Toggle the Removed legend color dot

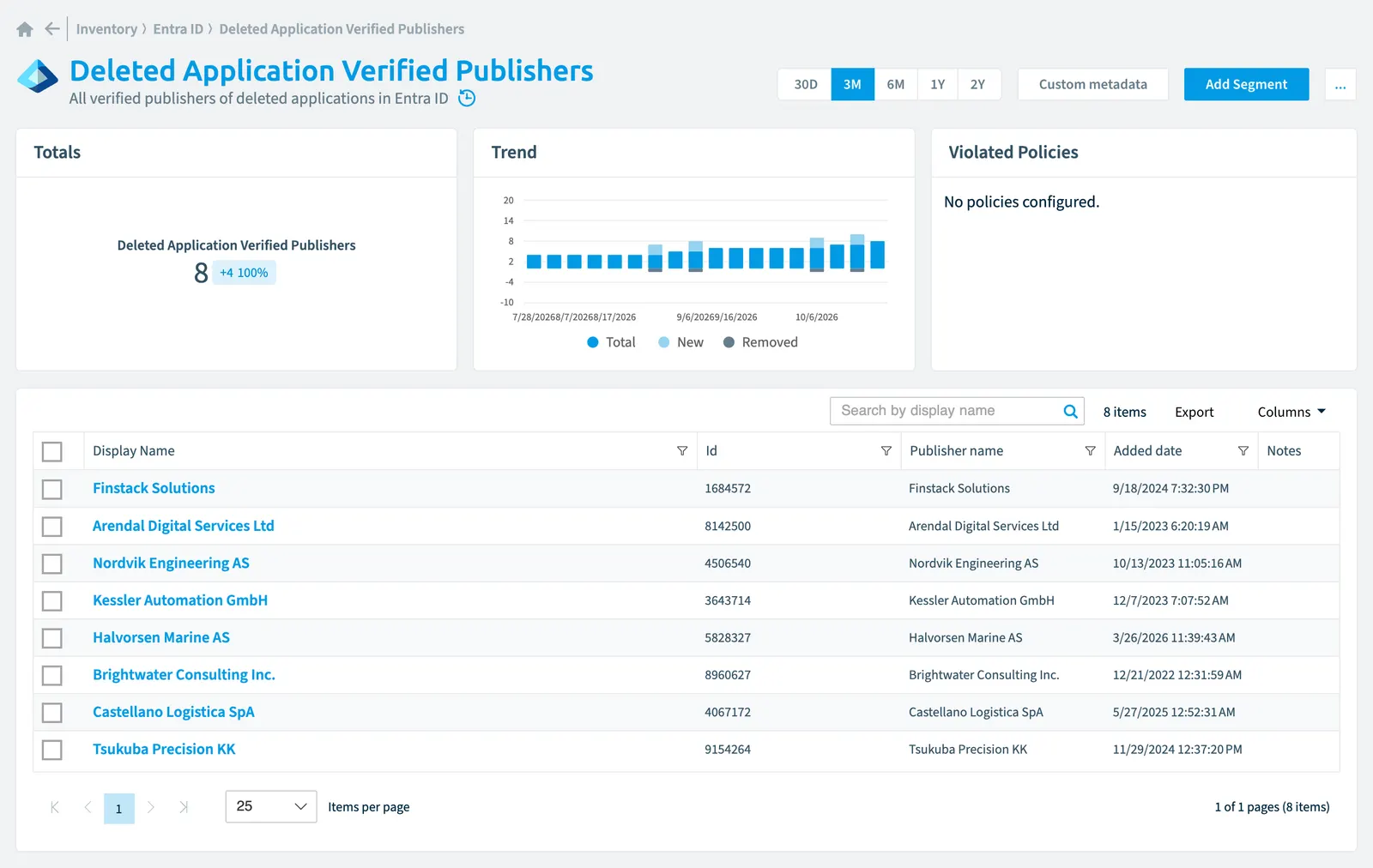(x=729, y=342)
